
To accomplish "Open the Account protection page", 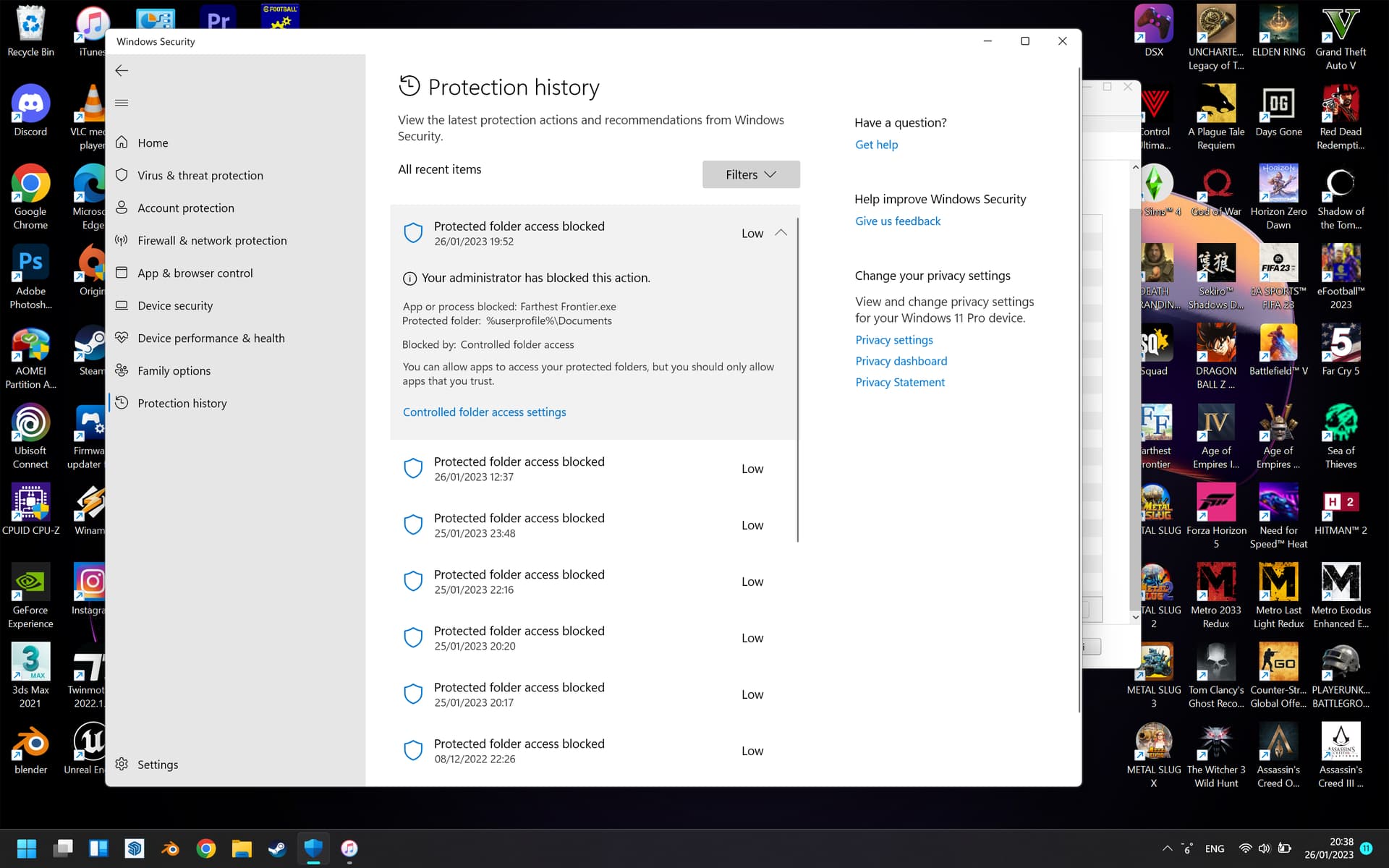I will click(x=186, y=208).
